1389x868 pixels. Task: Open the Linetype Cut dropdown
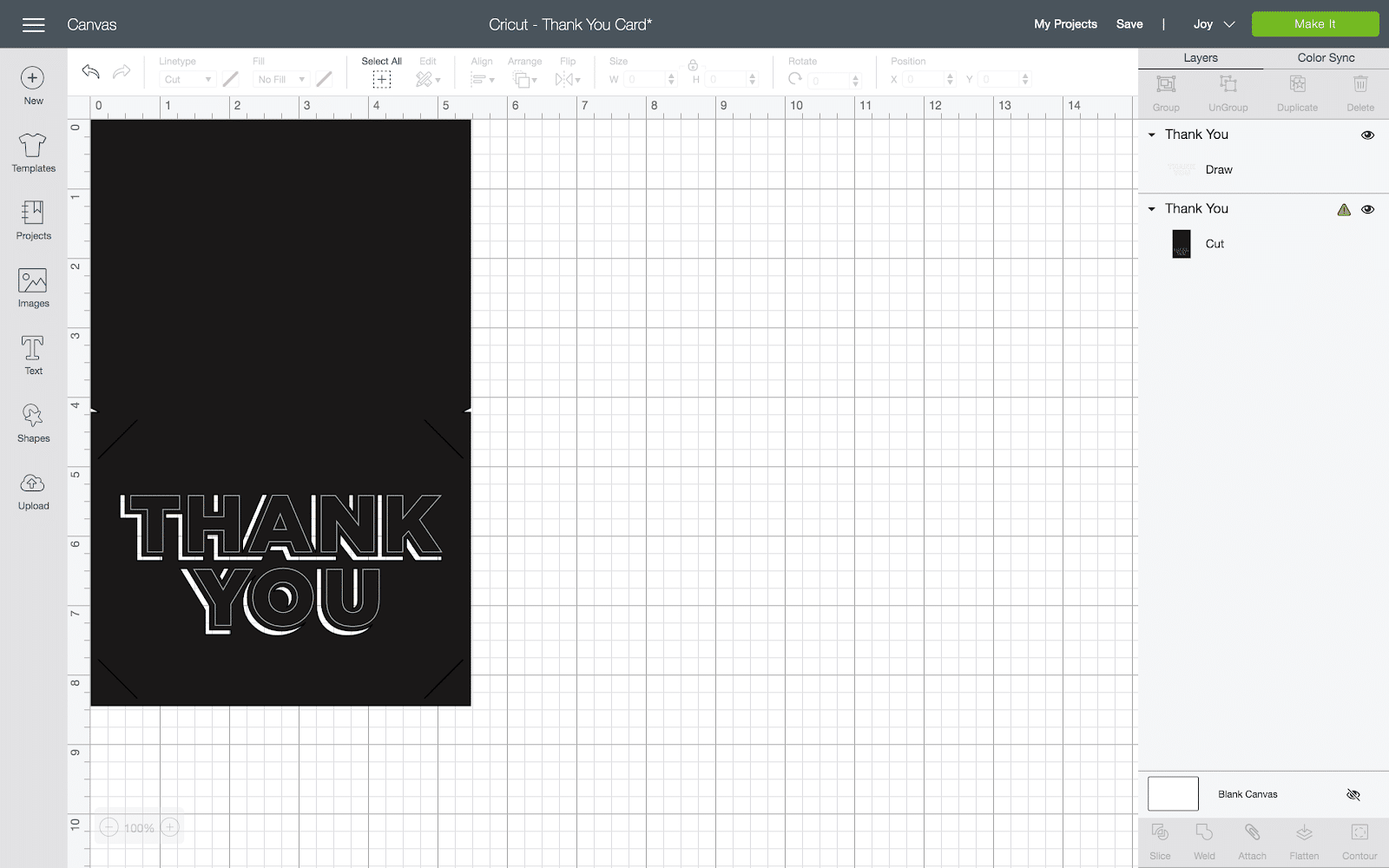188,79
